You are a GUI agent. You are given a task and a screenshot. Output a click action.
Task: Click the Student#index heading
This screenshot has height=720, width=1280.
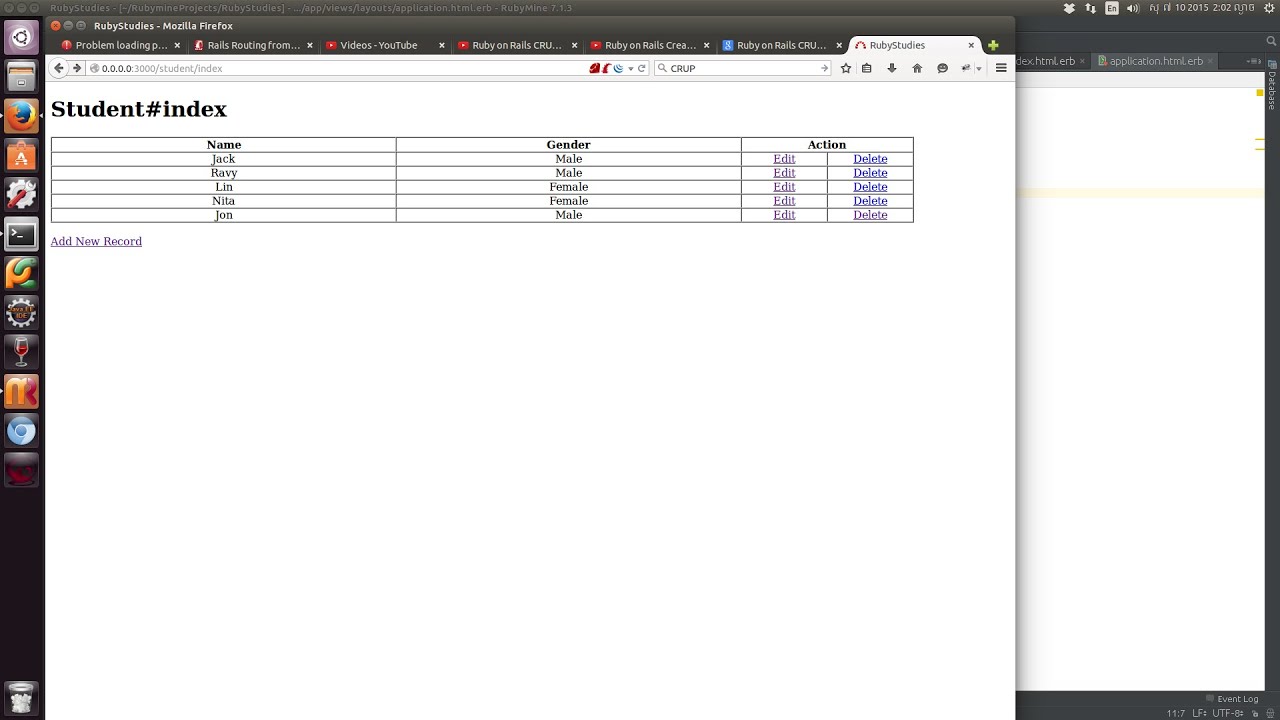point(139,109)
